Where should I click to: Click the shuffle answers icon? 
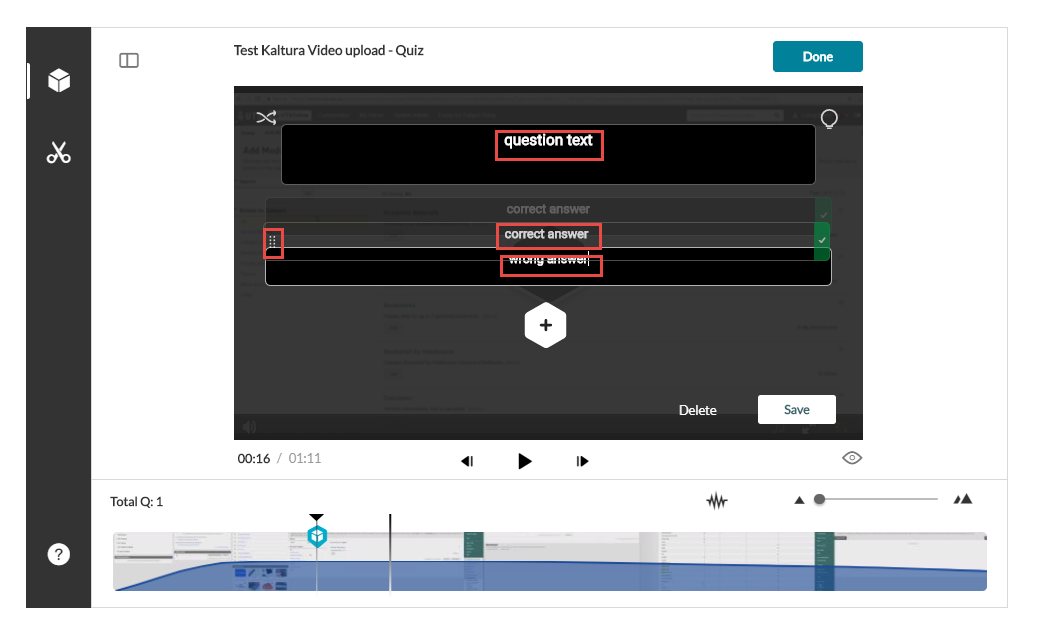[266, 118]
